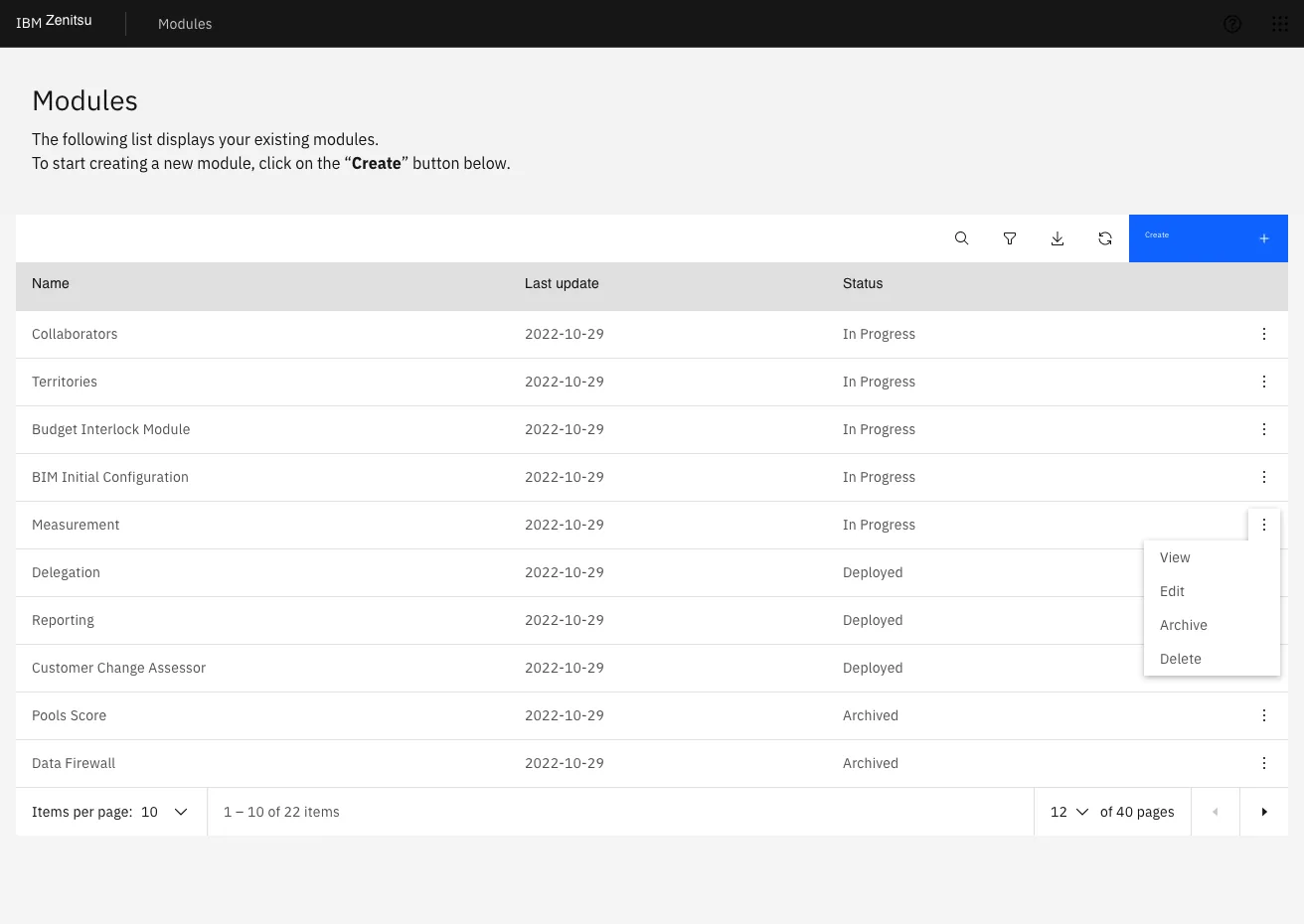Click the Modules header navigation link
The height and width of the screenshot is (924, 1304).
coord(185,24)
